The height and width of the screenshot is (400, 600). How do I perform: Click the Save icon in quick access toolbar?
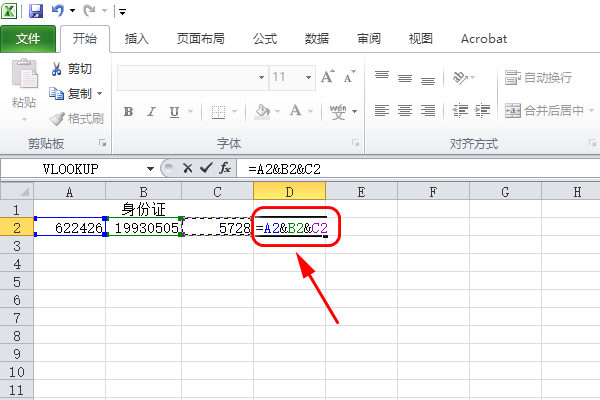pos(36,11)
